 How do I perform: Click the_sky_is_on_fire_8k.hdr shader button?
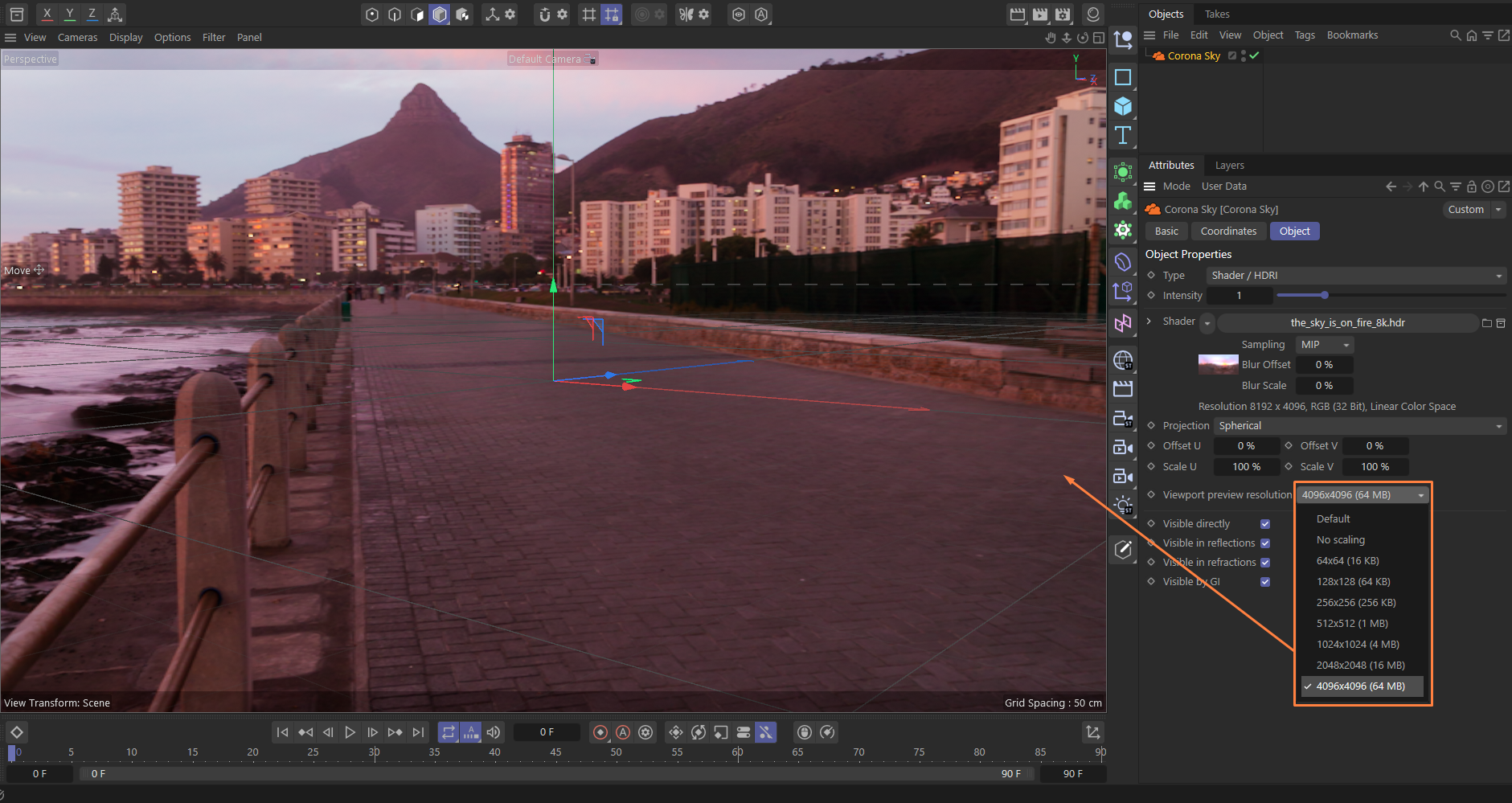click(1348, 323)
